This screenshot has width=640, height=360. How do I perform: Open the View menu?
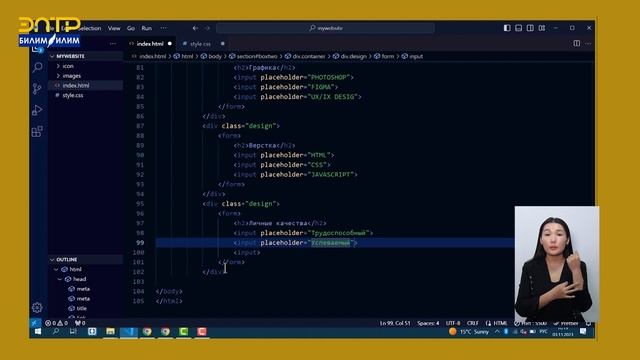pos(114,28)
